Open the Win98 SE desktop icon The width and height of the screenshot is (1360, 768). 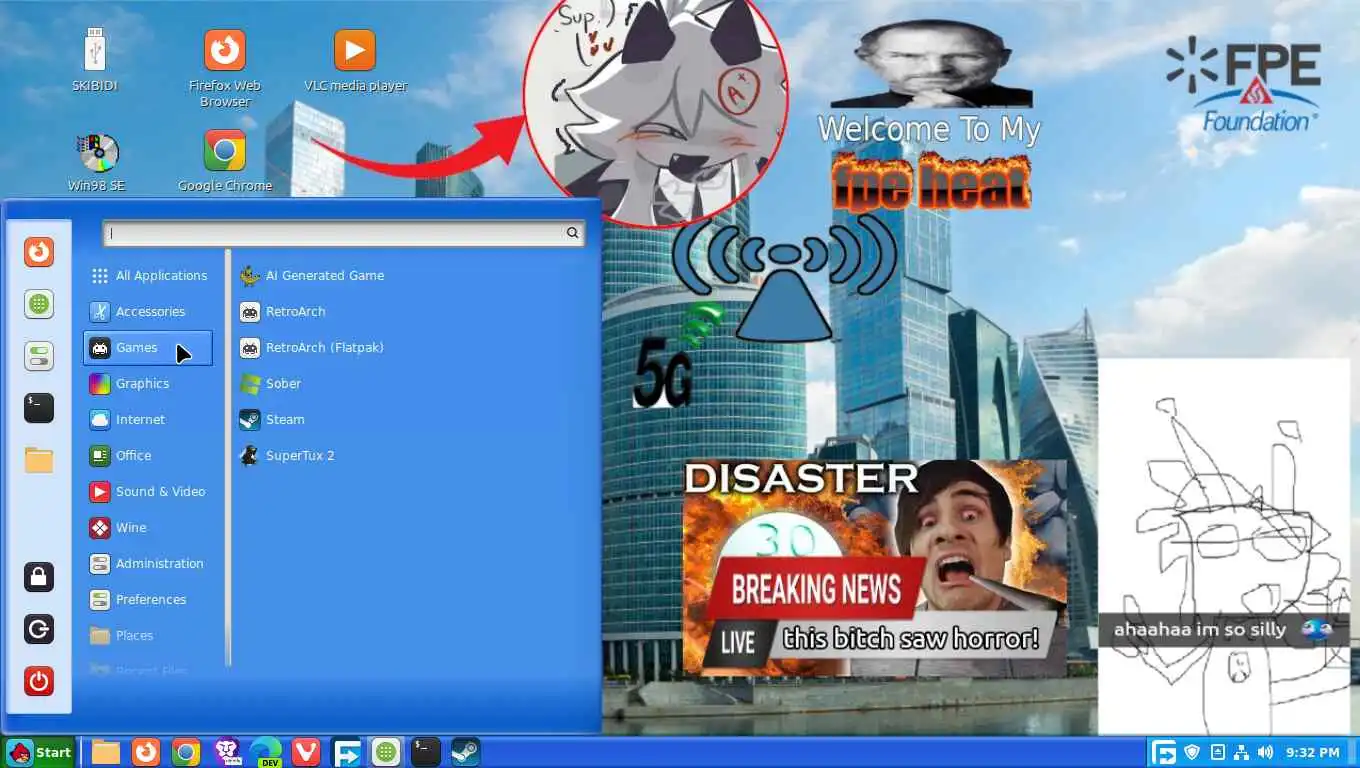(96, 162)
